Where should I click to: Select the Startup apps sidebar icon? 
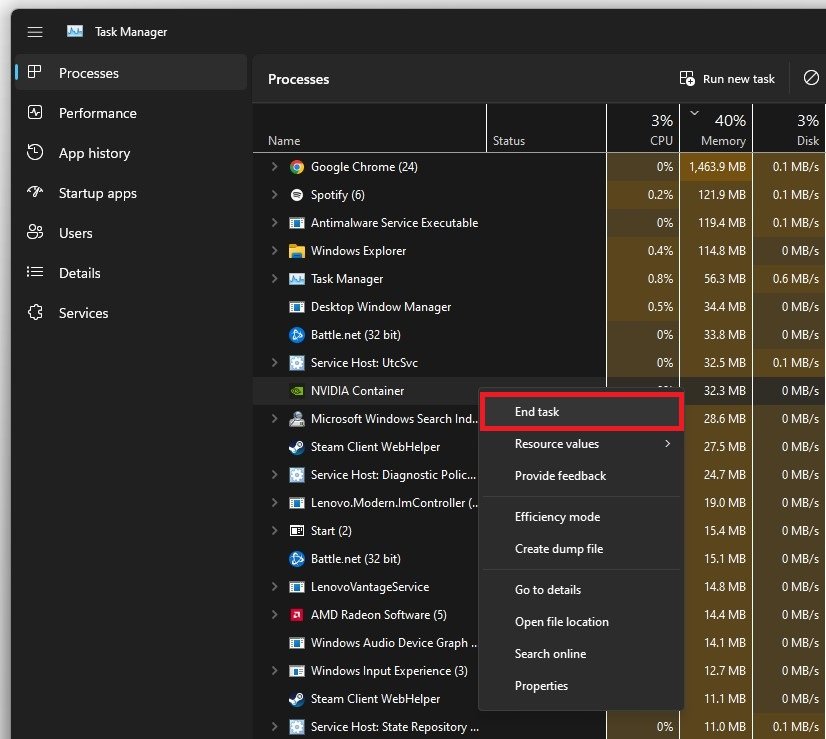35,193
